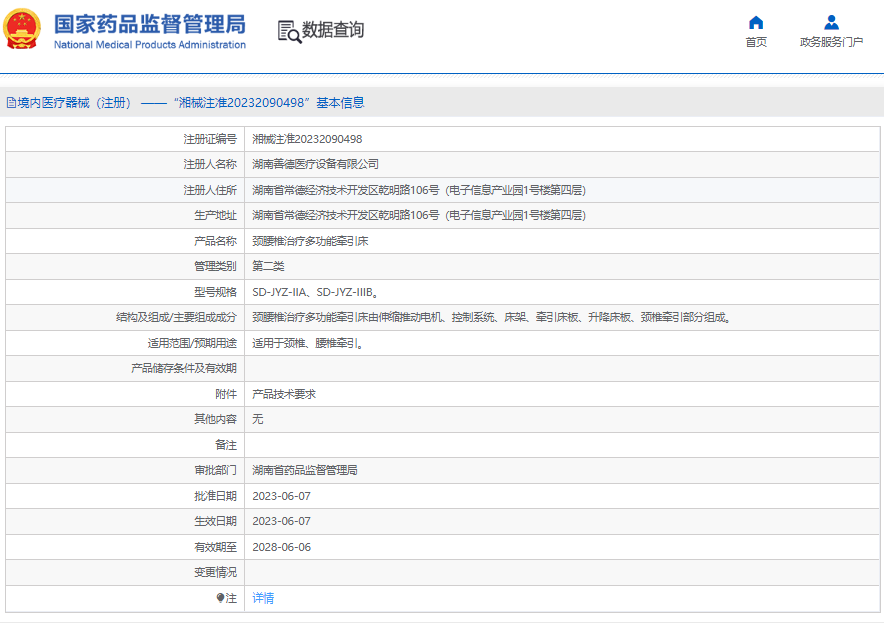Click the 产品名称 row label

tap(215, 241)
